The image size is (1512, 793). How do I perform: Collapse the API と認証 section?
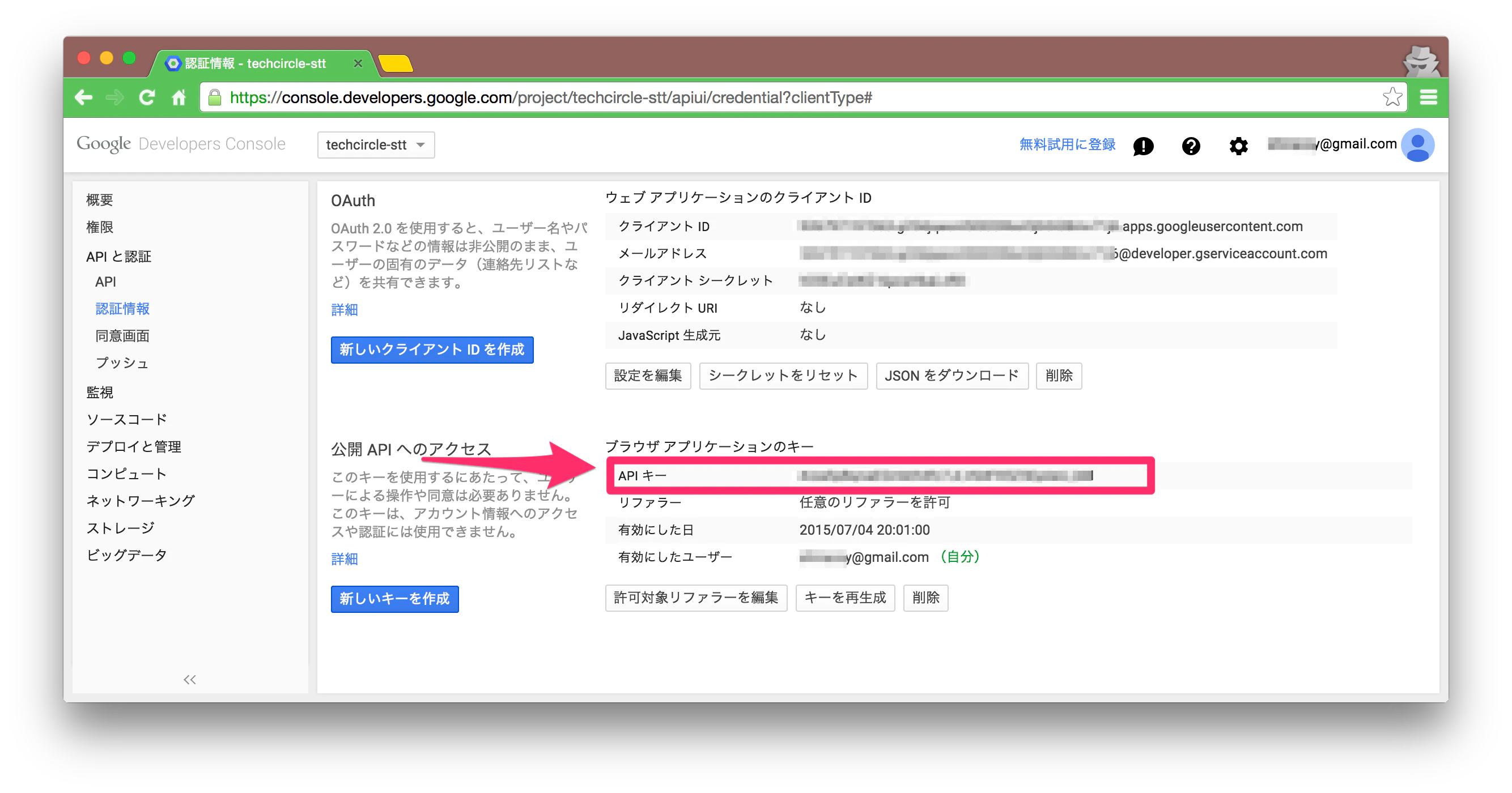point(118,257)
